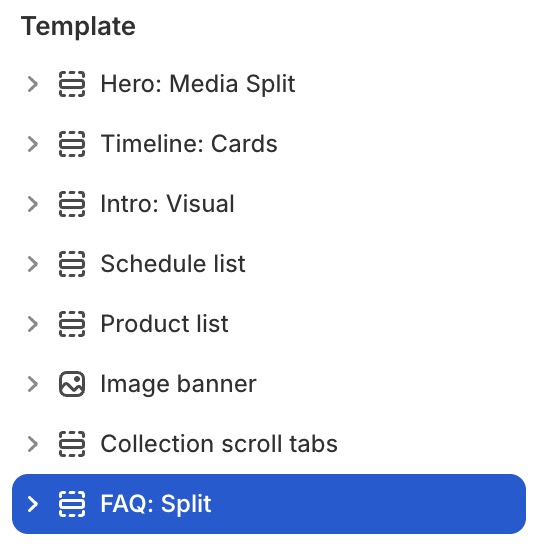Click the FAQ: Split section icon
Screen dimensions: 540x546
72,504
